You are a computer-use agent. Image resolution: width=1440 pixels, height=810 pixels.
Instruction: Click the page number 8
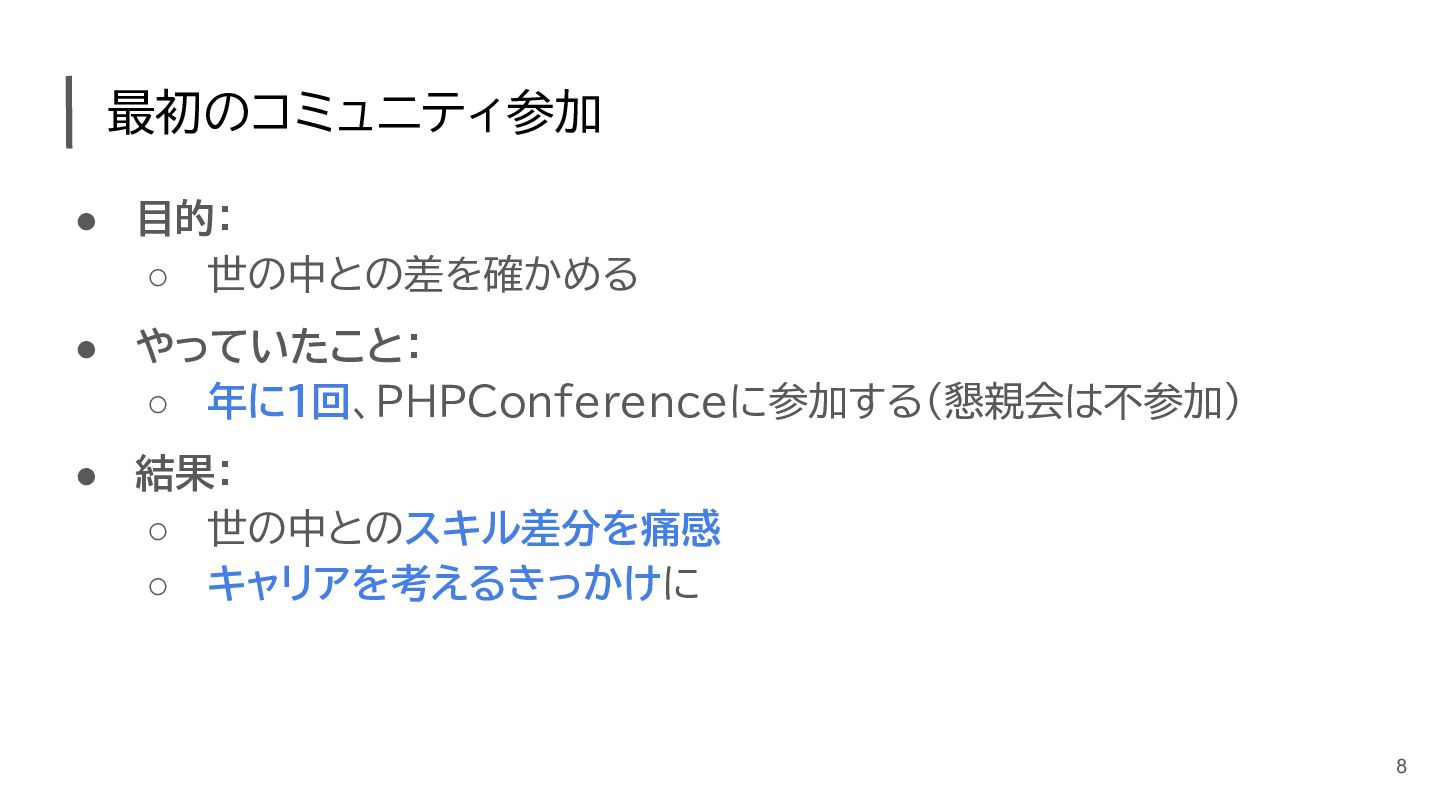pos(1400,767)
